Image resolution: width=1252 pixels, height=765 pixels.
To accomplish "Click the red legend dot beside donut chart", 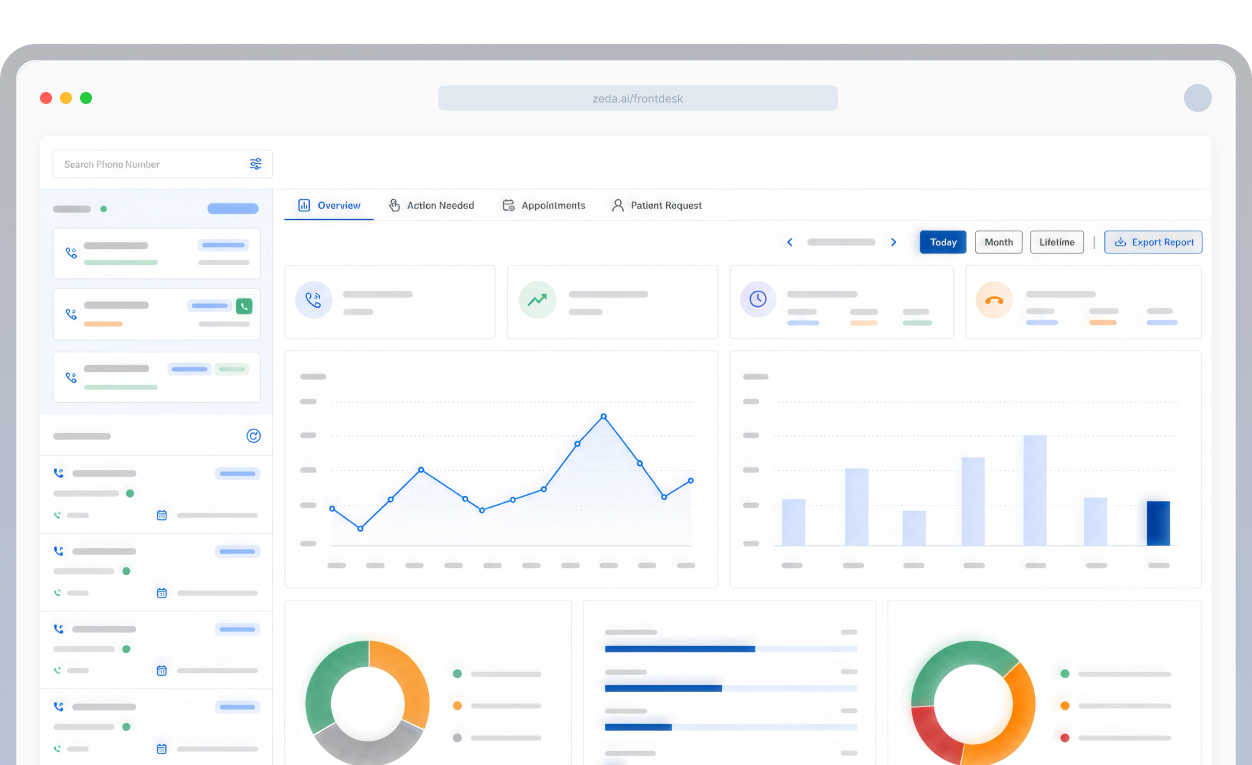I will 1064,737.
